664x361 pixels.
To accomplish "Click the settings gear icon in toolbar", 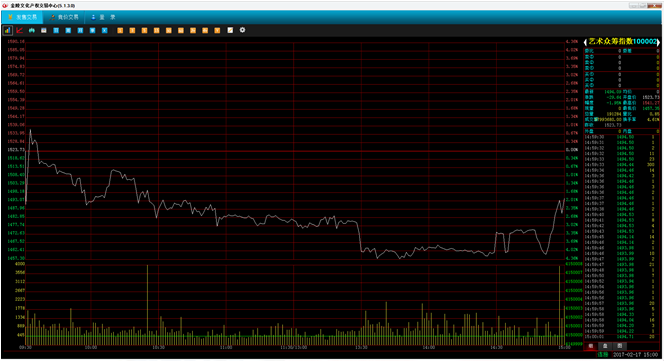I will 242,30.
